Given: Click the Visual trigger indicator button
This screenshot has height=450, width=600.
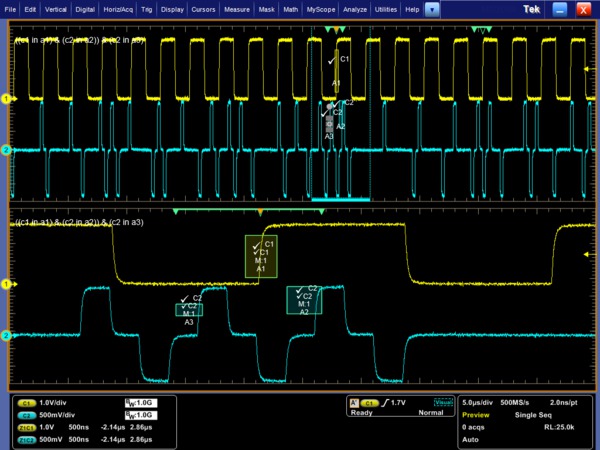Looking at the screenshot, I should tap(444, 402).
